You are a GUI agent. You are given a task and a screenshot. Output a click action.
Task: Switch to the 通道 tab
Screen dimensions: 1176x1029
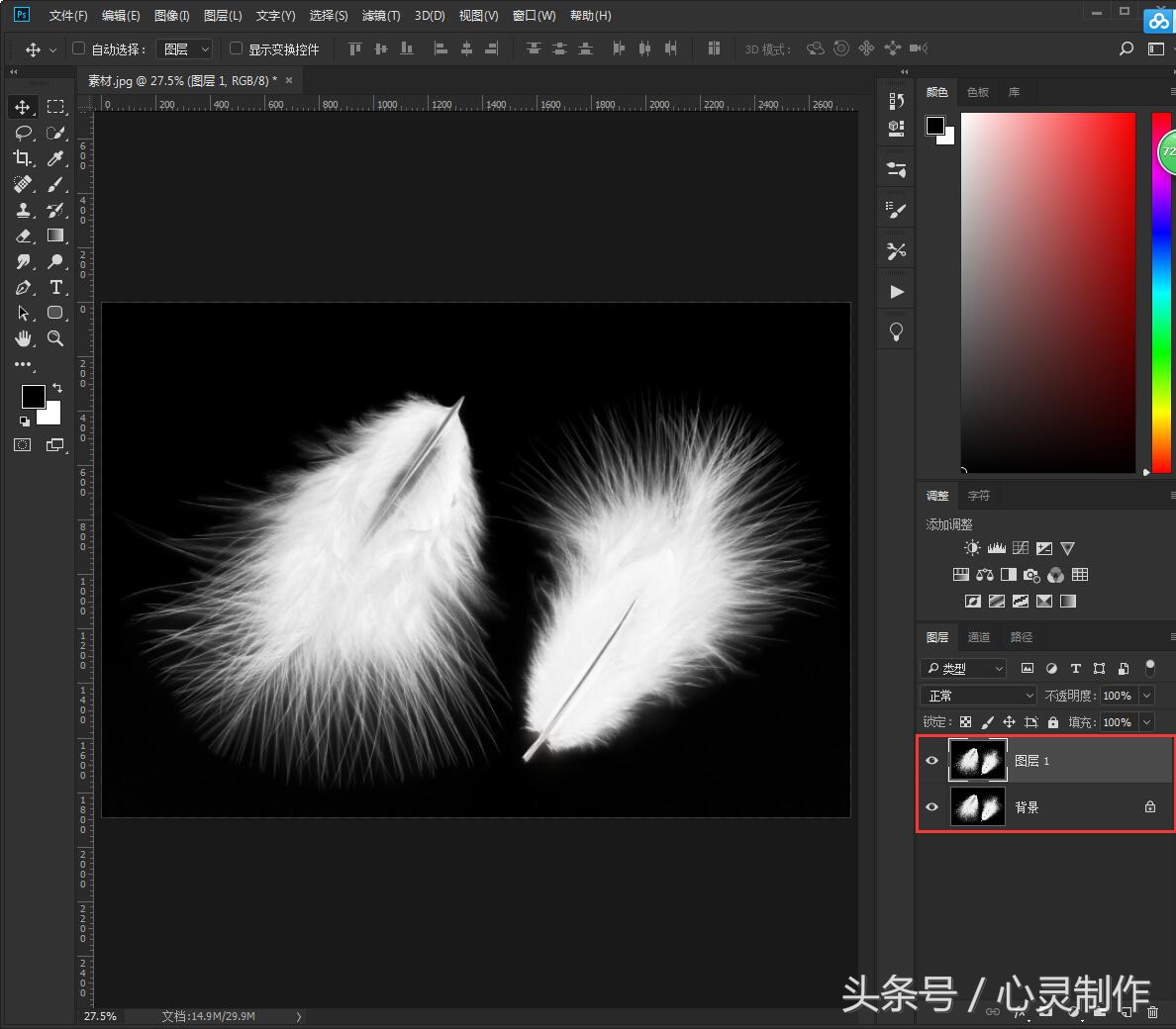point(978,637)
